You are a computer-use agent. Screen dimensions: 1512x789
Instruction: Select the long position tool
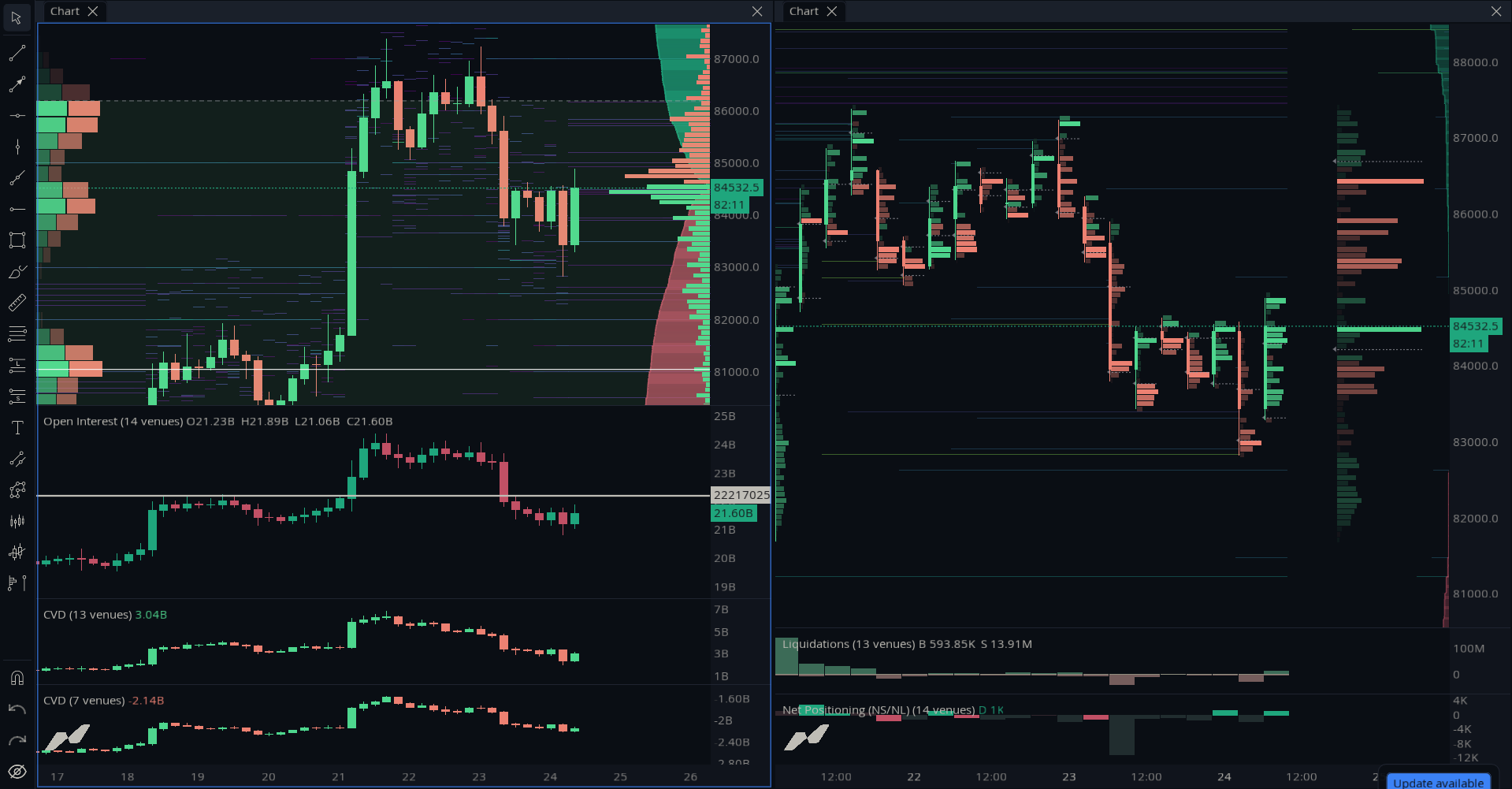tap(17, 365)
